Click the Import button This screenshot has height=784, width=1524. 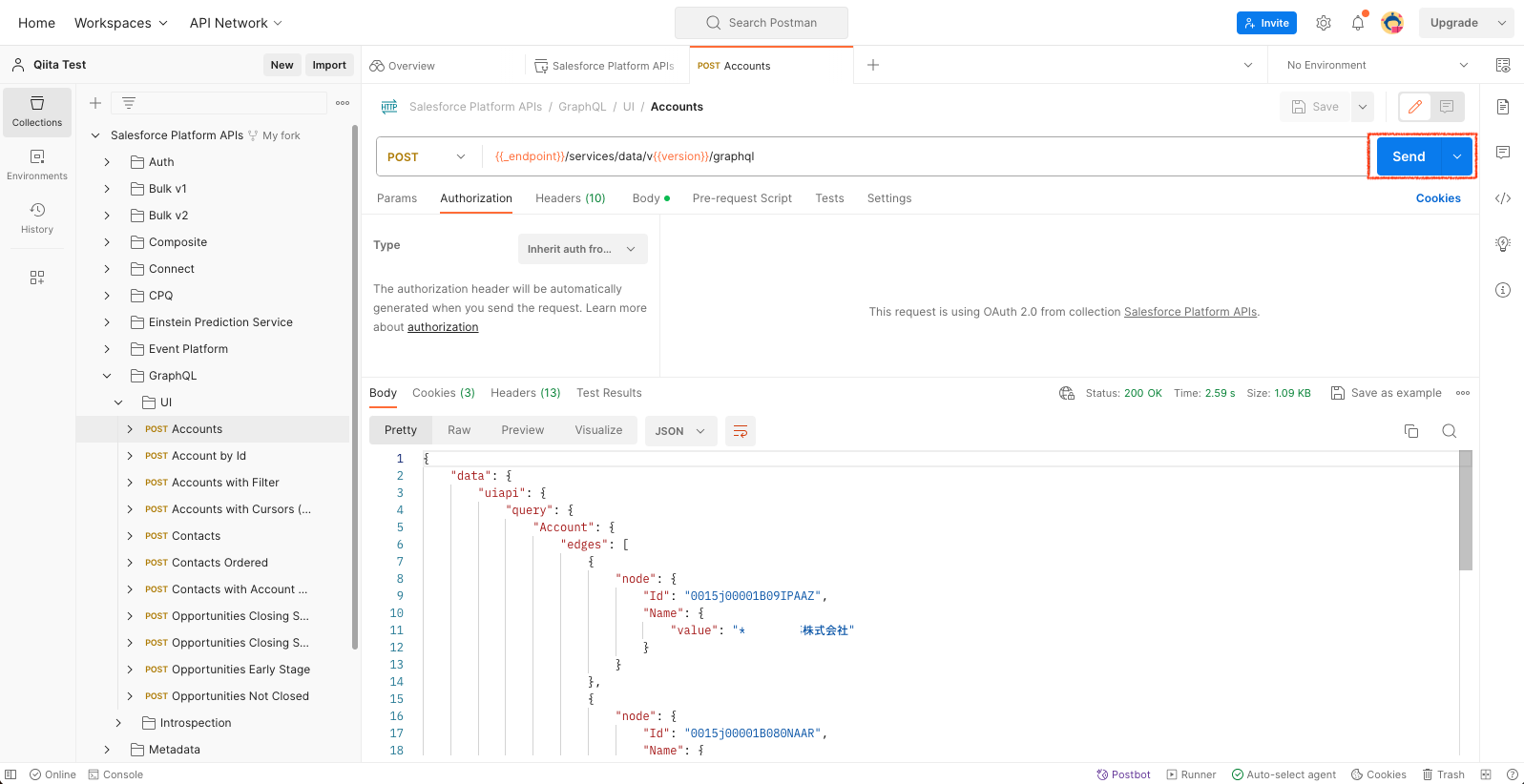329,65
